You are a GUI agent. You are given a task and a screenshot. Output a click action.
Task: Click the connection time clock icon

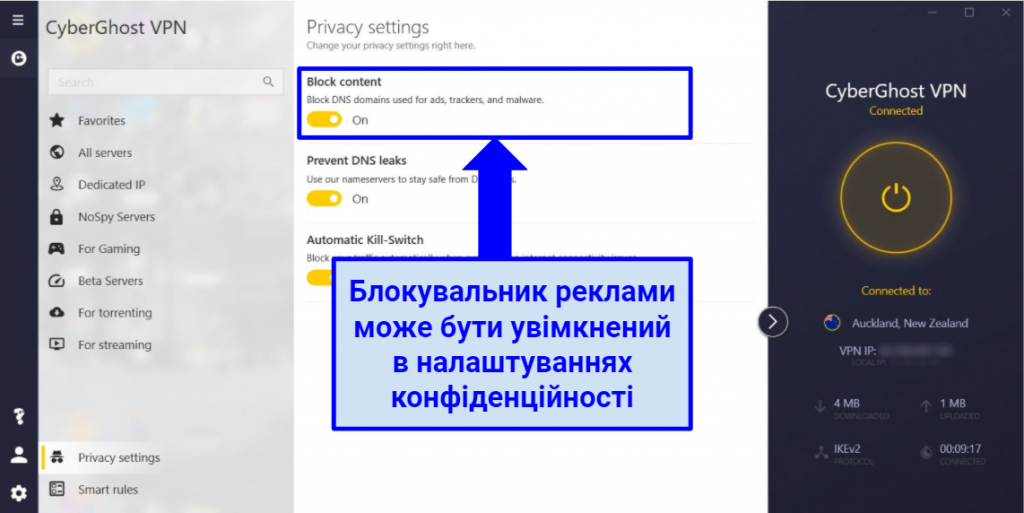[x=927, y=452]
